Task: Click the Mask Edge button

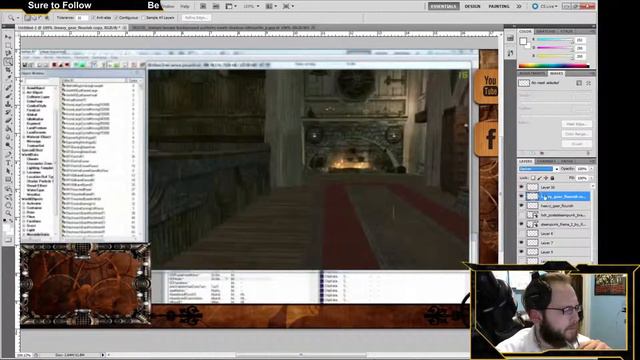Action: [577, 124]
